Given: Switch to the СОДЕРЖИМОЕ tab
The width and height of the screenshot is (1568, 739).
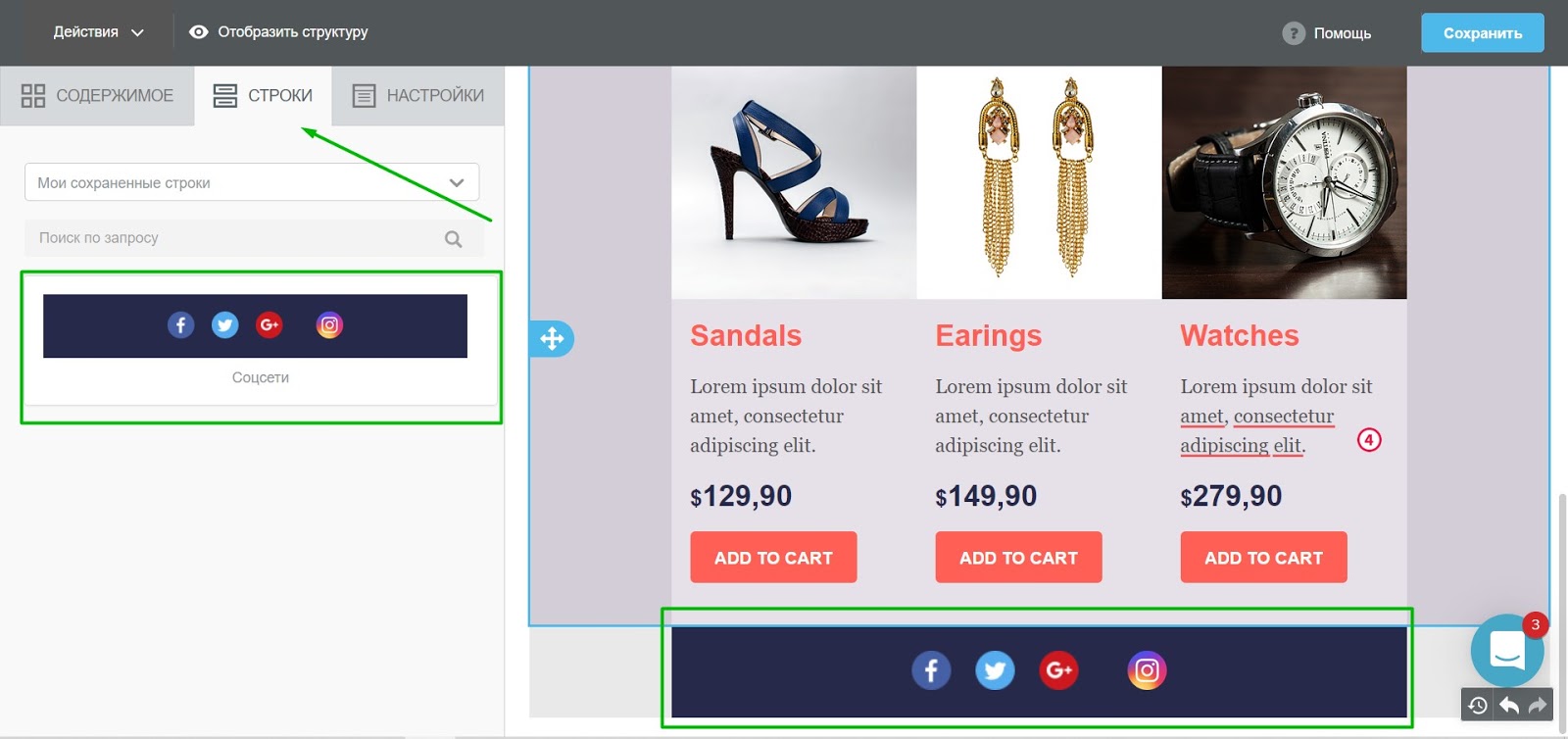Looking at the screenshot, I should [97, 95].
